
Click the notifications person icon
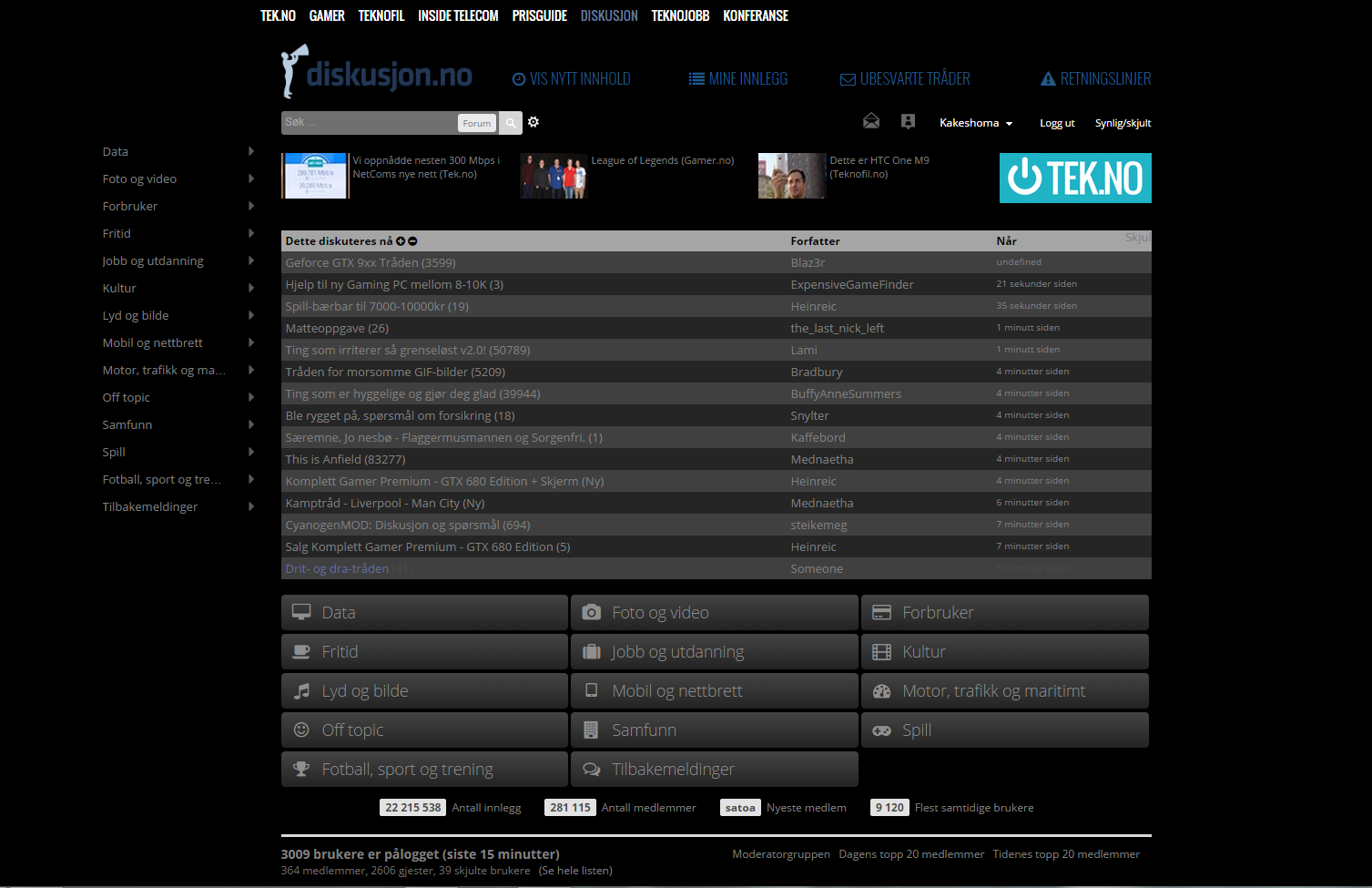(908, 120)
